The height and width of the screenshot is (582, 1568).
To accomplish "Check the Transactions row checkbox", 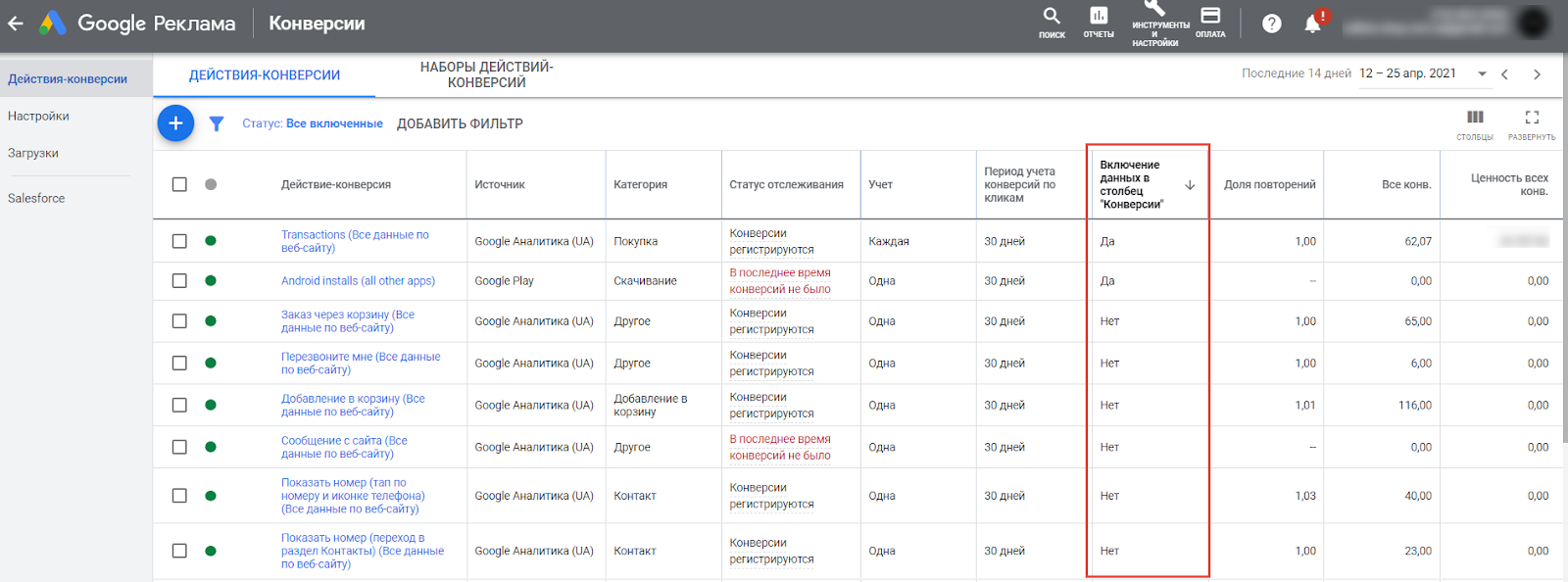I will [179, 241].
